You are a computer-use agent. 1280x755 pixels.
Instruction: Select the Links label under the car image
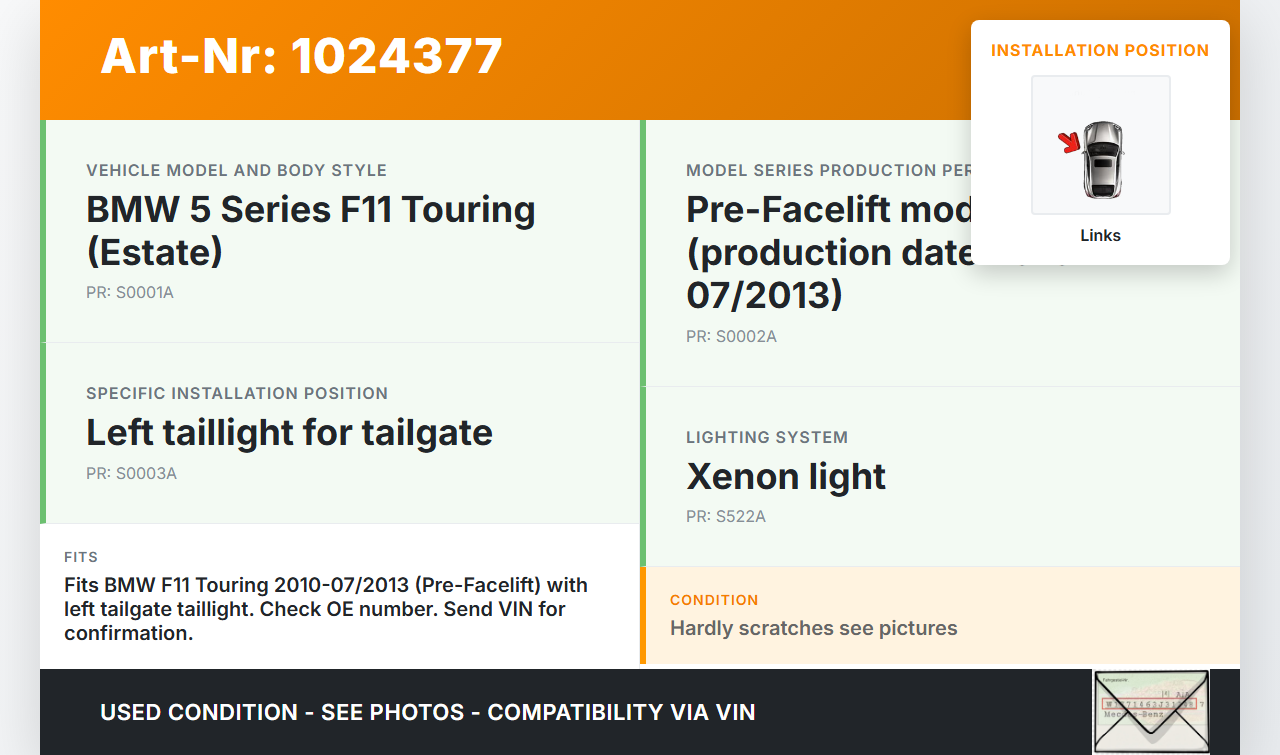click(1100, 236)
